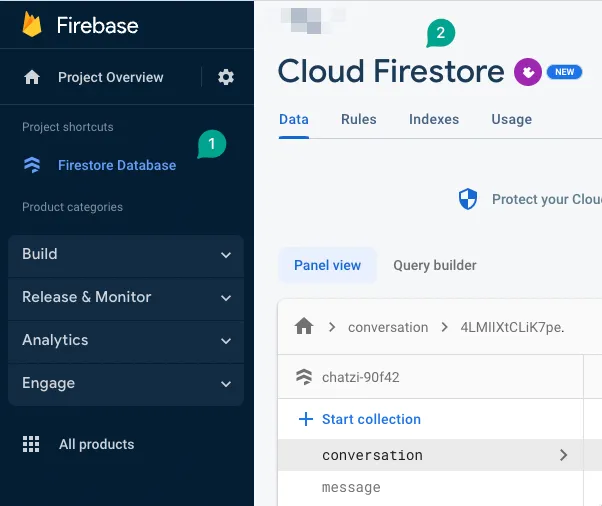Screen dimensions: 602x506
Task: Click the Project Overview label
Action: 111,77
